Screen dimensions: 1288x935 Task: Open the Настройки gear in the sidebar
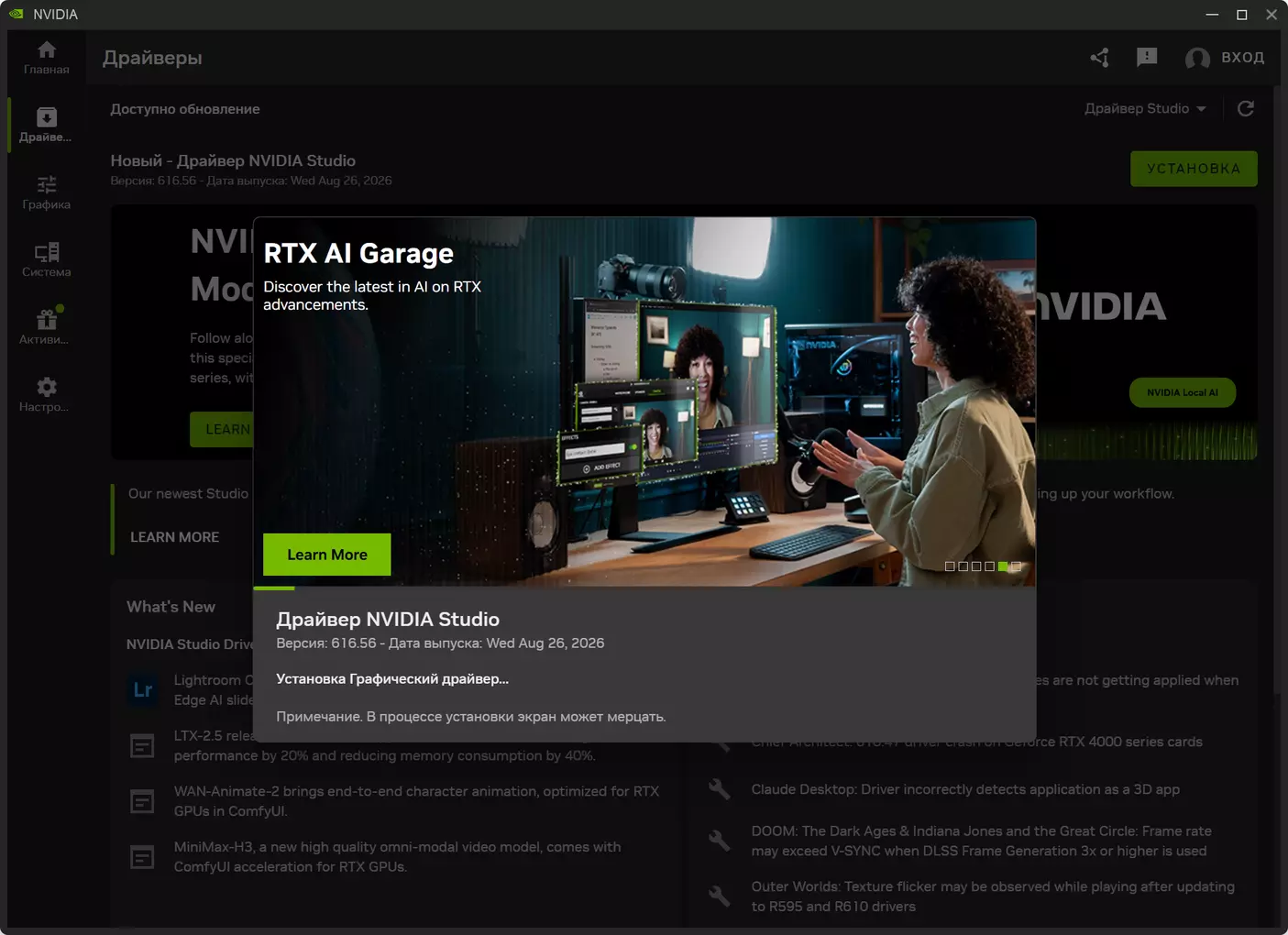point(46,395)
